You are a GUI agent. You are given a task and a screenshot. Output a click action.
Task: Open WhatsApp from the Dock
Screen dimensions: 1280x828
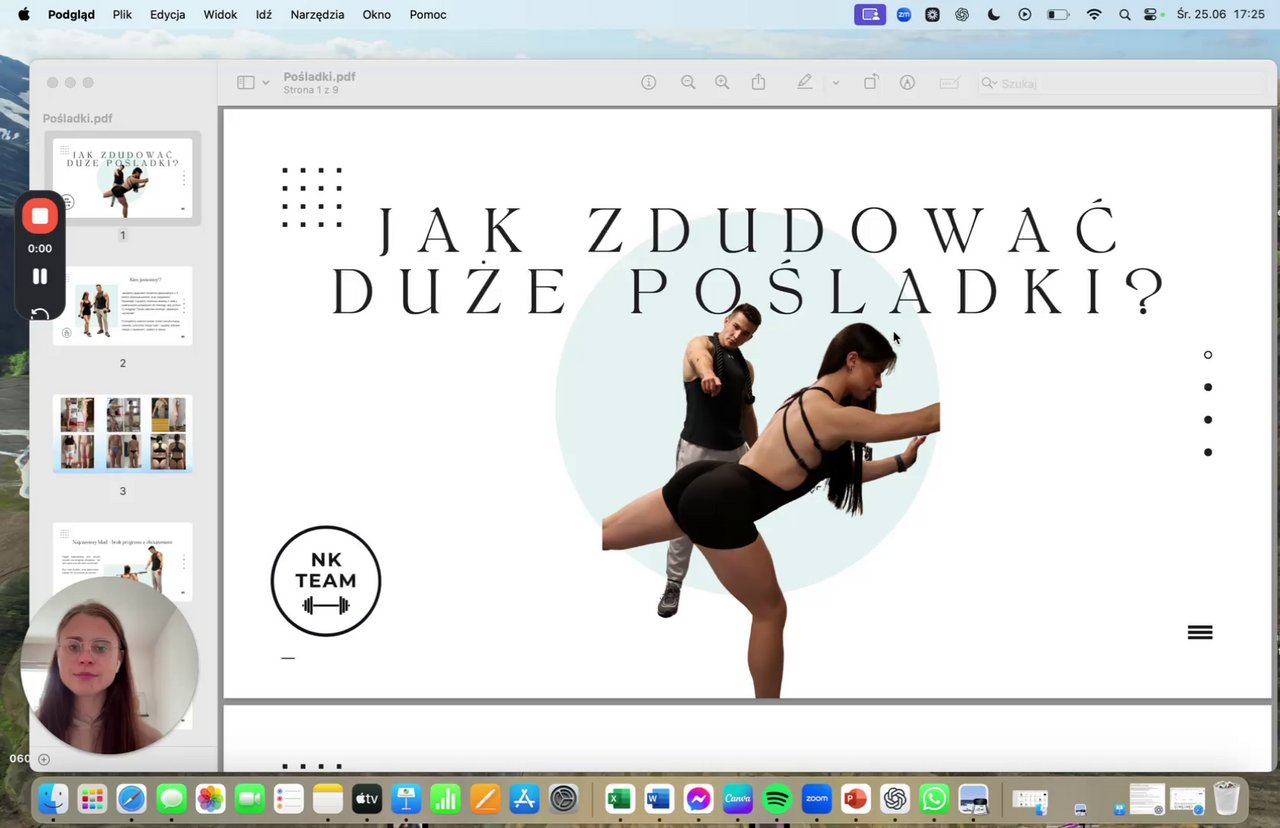tap(934, 798)
